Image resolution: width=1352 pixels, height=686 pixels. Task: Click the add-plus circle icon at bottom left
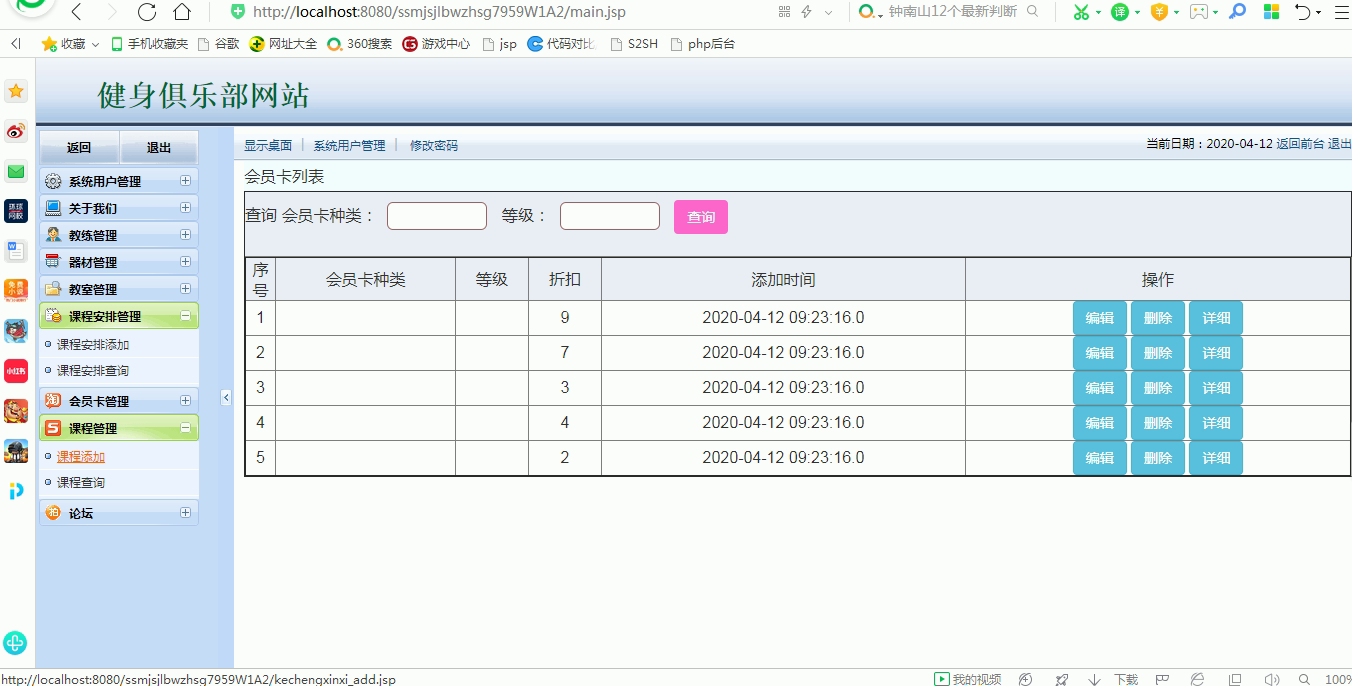(x=15, y=643)
